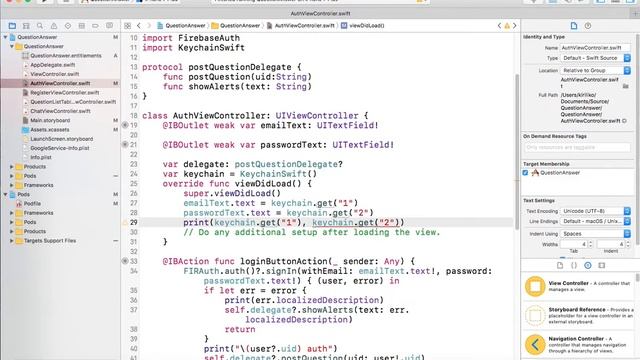The height and width of the screenshot is (360, 640).
Task: Select Assets.xcassets in navigator
Action: (50, 130)
